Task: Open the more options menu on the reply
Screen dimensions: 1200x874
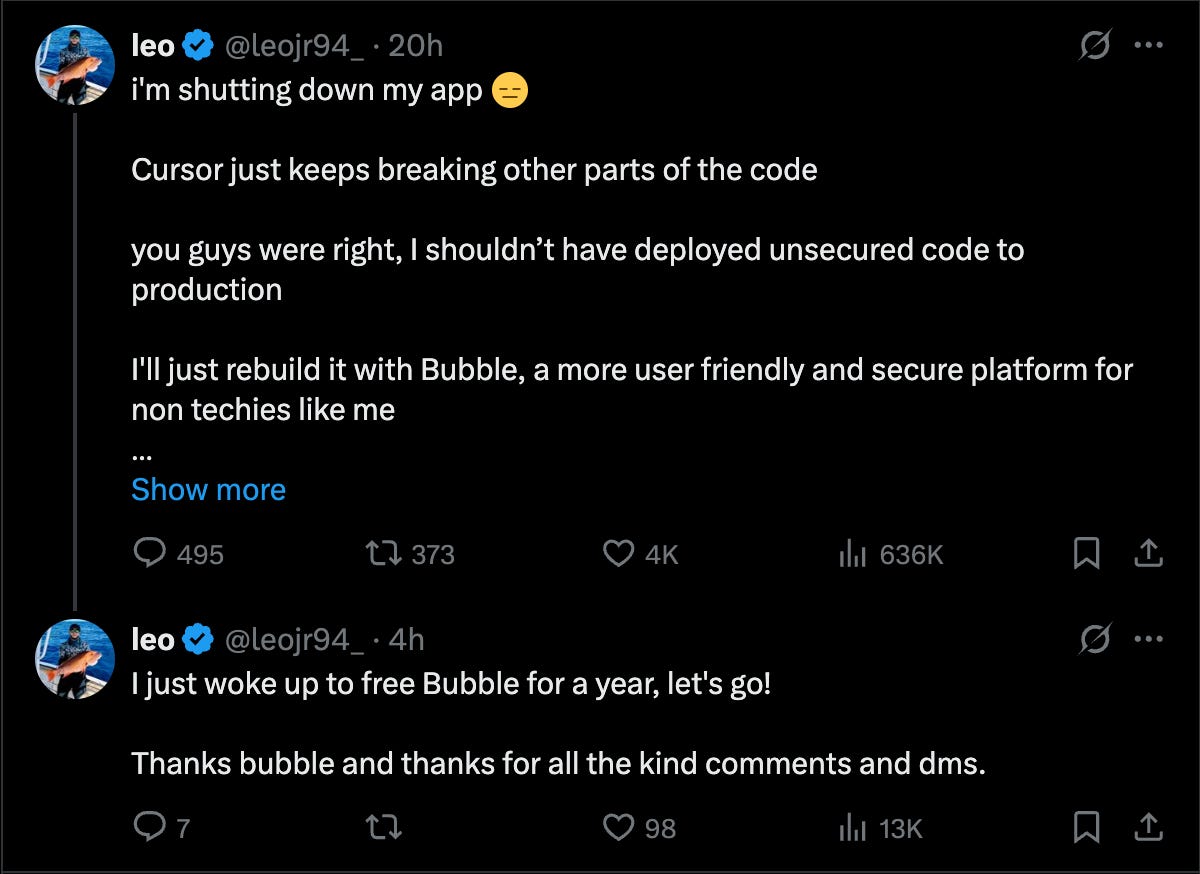Action: tap(1148, 638)
